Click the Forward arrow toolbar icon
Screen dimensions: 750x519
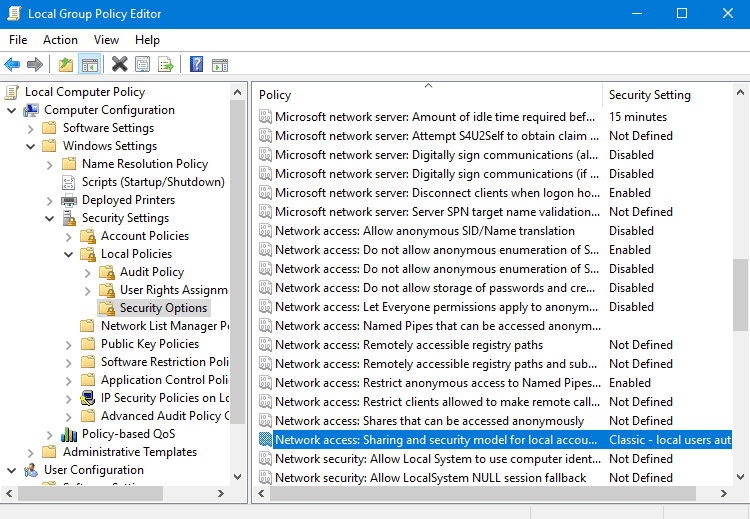pyautogui.click(x=35, y=64)
